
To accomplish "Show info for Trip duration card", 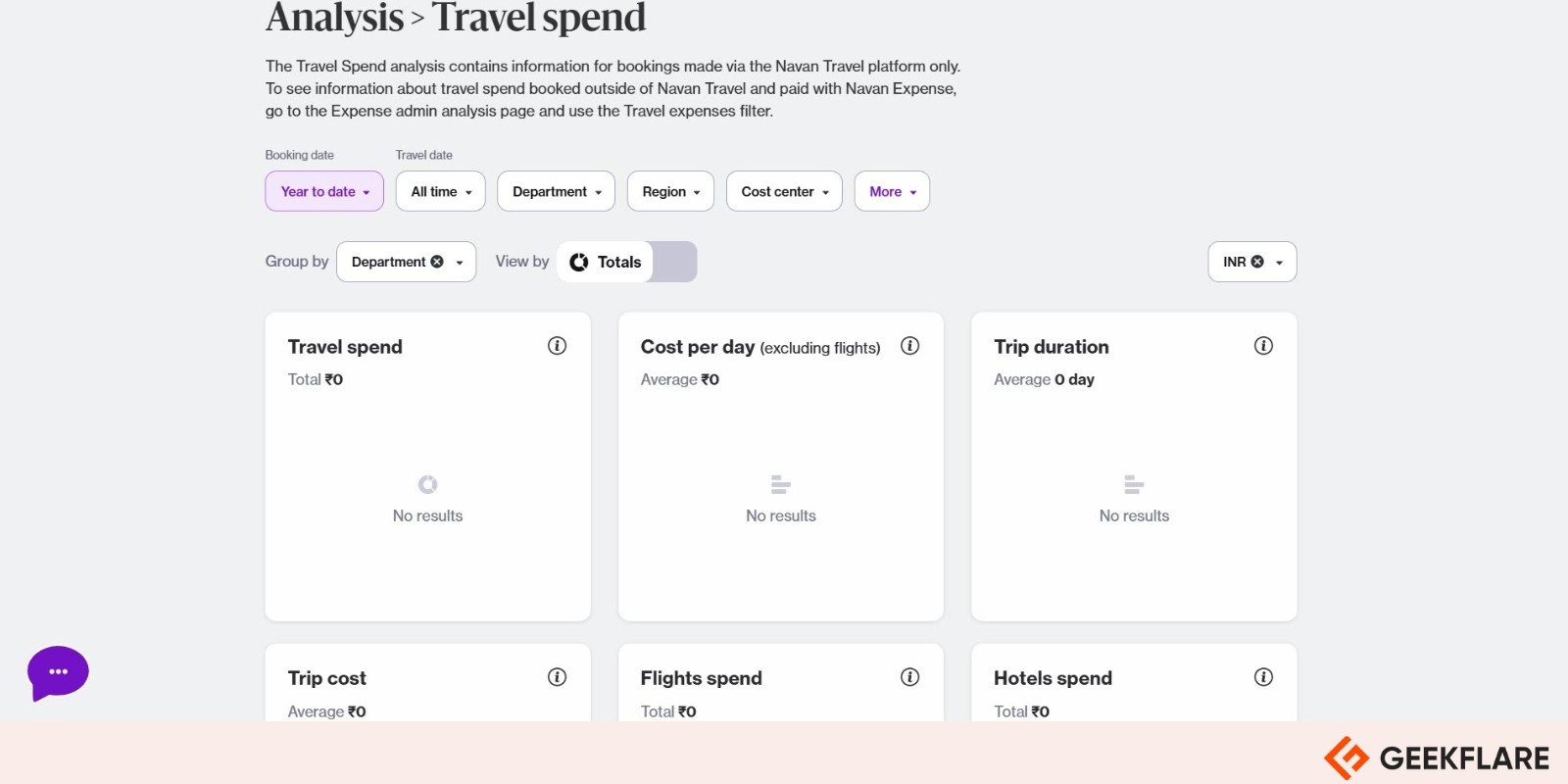I will point(1263,346).
